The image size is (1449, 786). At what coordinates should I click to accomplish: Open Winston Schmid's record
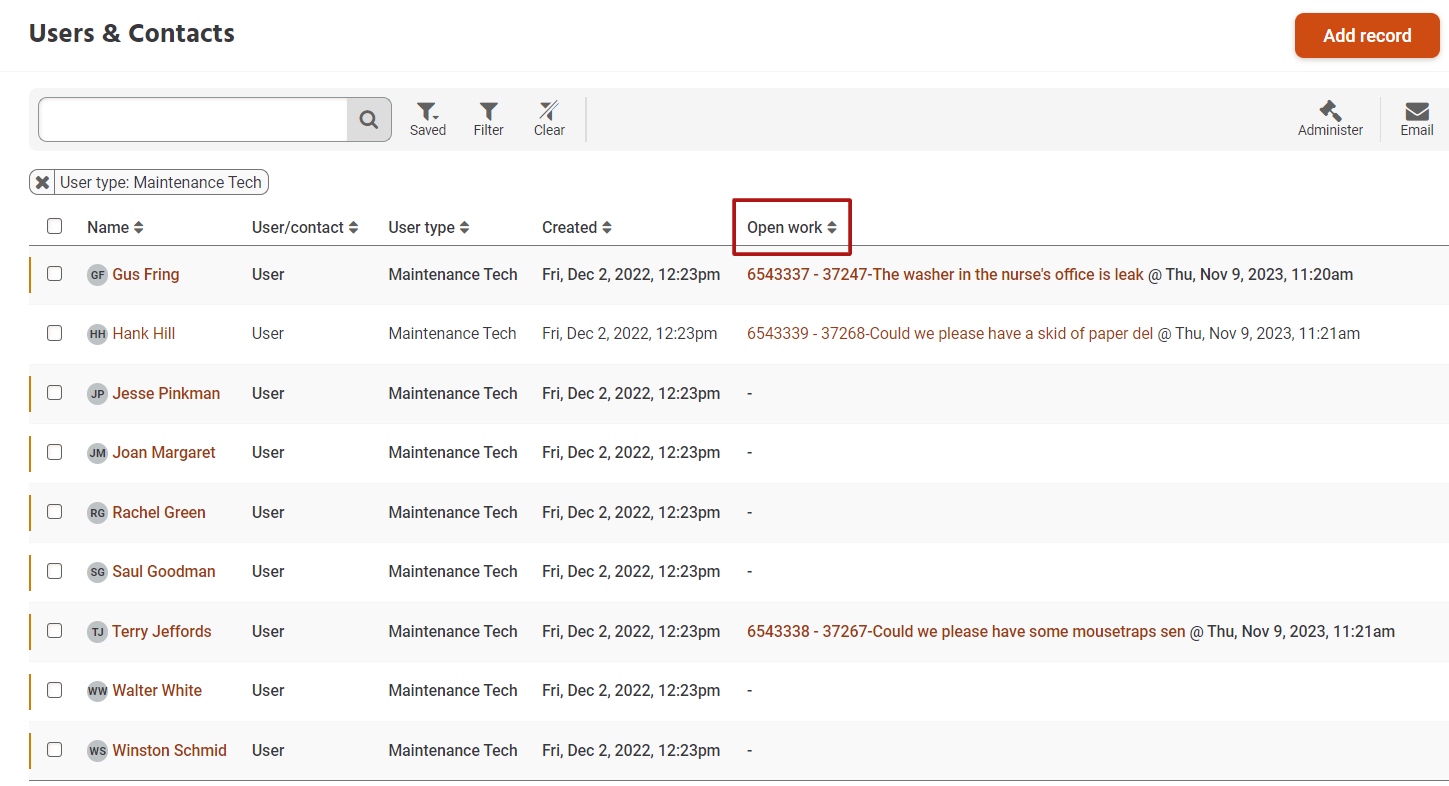tap(169, 751)
